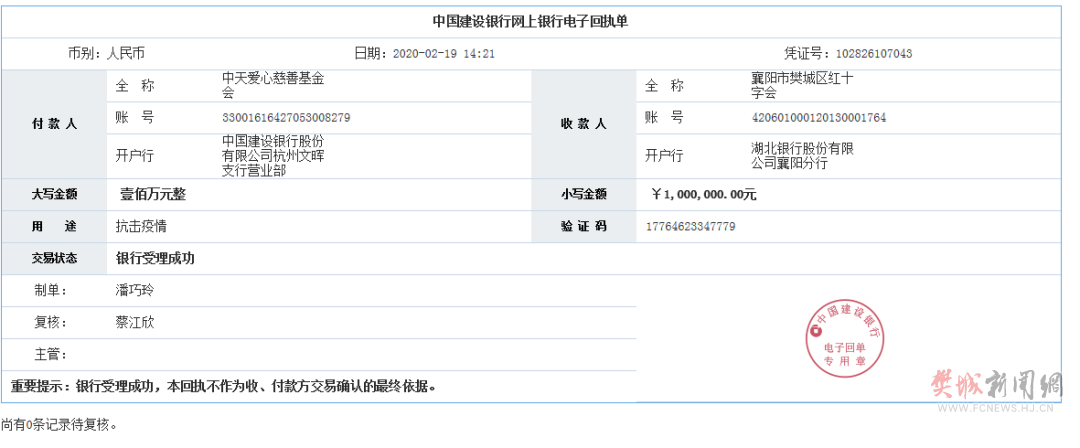1080x448 pixels.
Task: Click the voucher number 102826107043
Action: [874, 54]
